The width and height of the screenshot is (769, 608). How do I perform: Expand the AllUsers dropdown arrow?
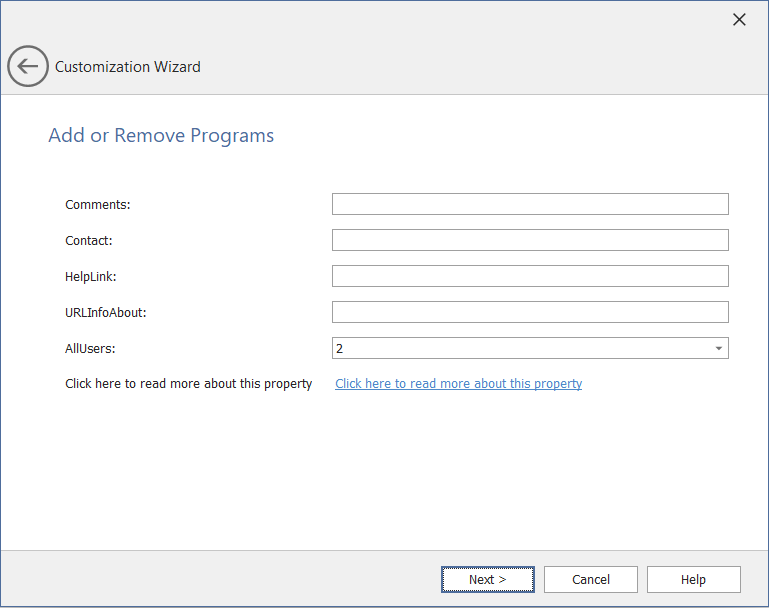718,348
